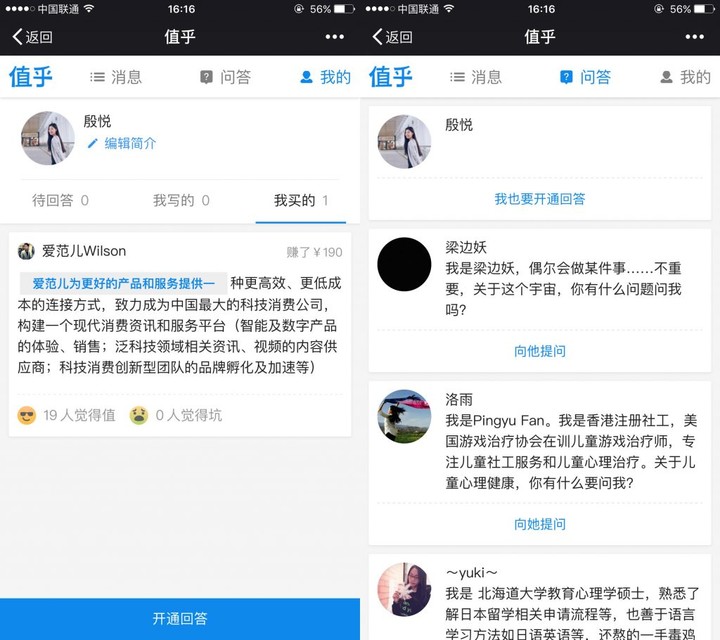Tap 爱范儿Wilson small avatar
The image size is (720, 640).
click(x=26, y=251)
